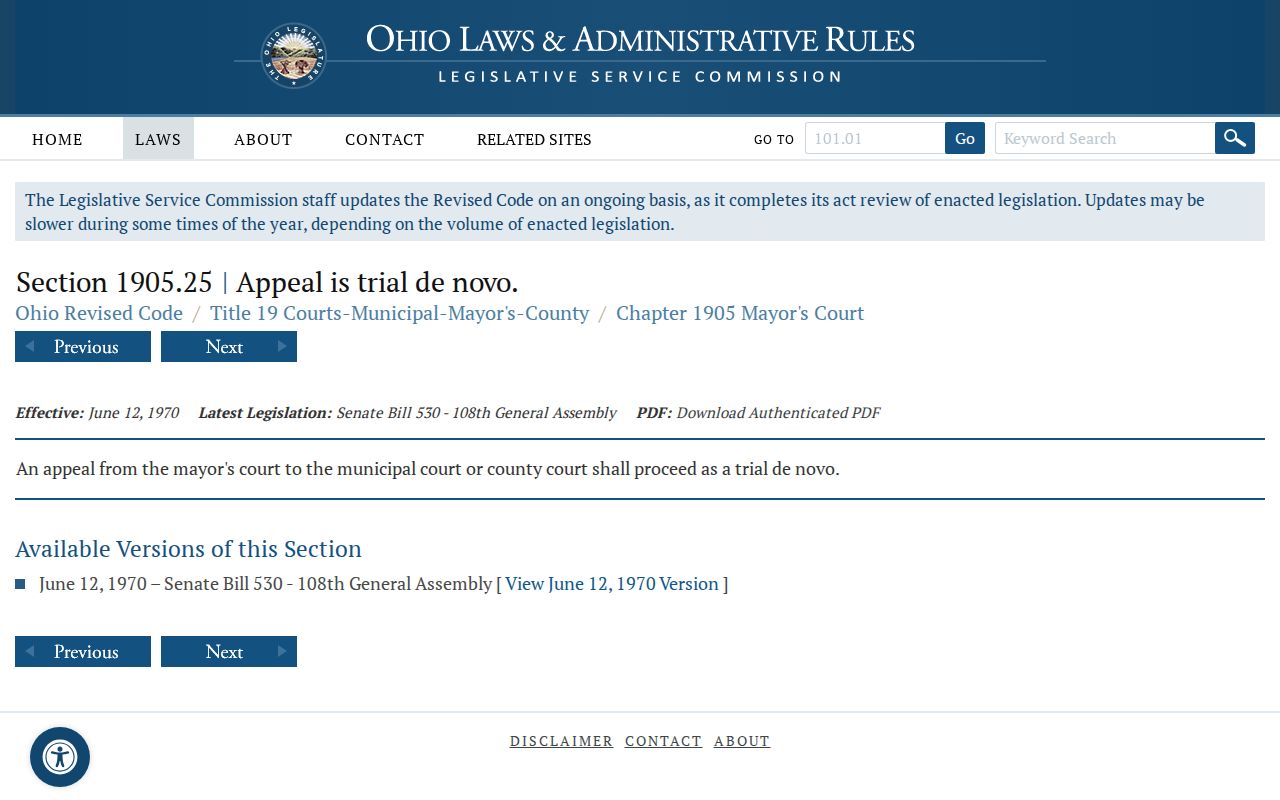
Task: Click the Go To section number field
Action: (875, 138)
